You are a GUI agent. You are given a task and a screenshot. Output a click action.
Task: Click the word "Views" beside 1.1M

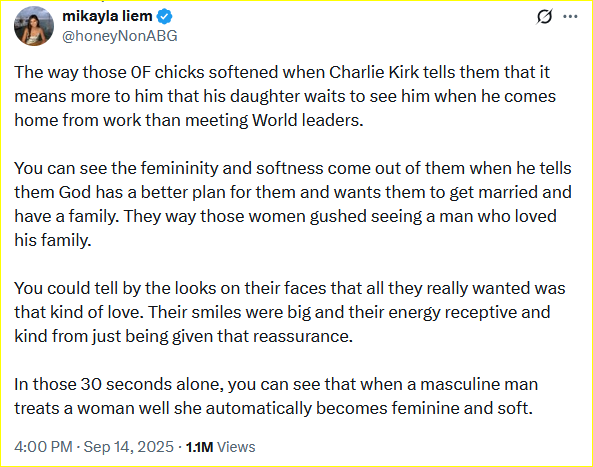[x=236, y=447]
